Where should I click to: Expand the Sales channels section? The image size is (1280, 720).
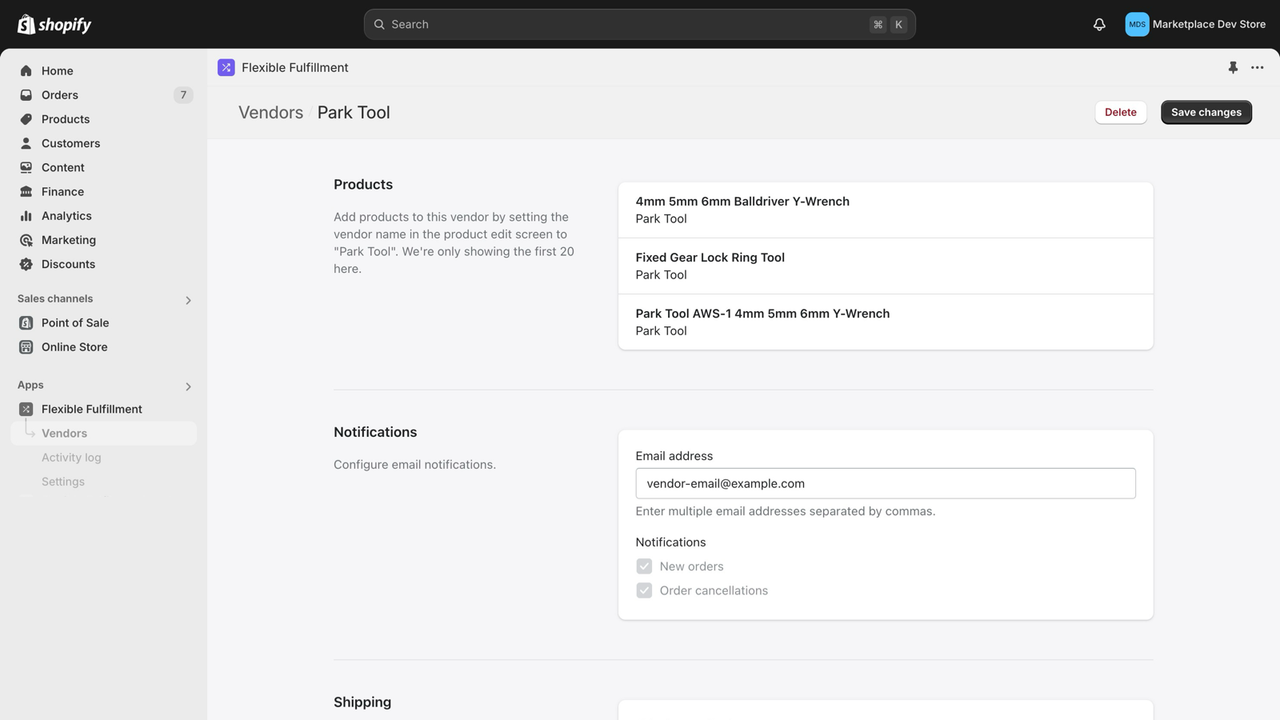tap(188, 299)
